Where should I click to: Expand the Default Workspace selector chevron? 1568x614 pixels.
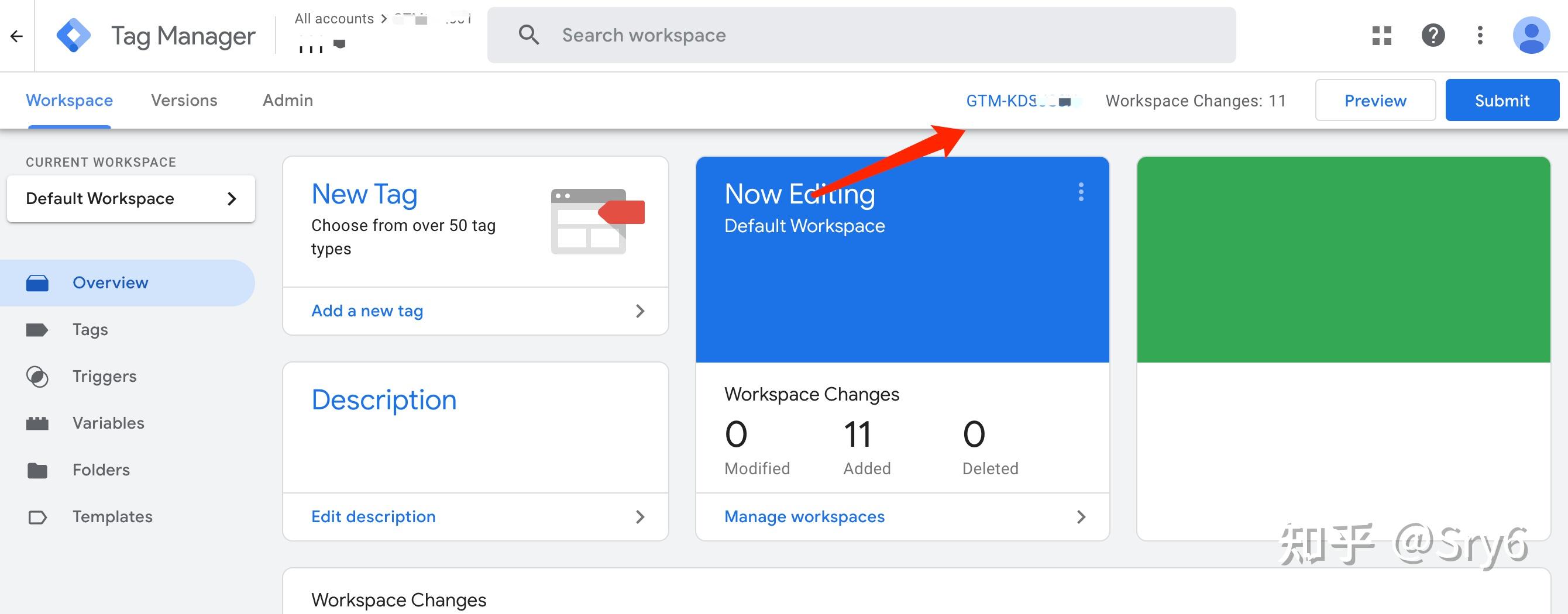tap(232, 198)
